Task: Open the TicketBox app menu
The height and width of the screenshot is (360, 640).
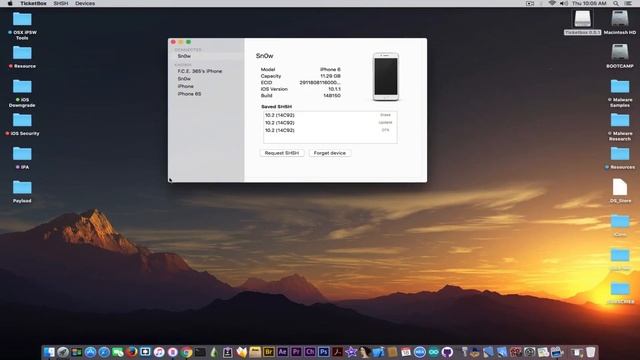Action: [x=33, y=3]
